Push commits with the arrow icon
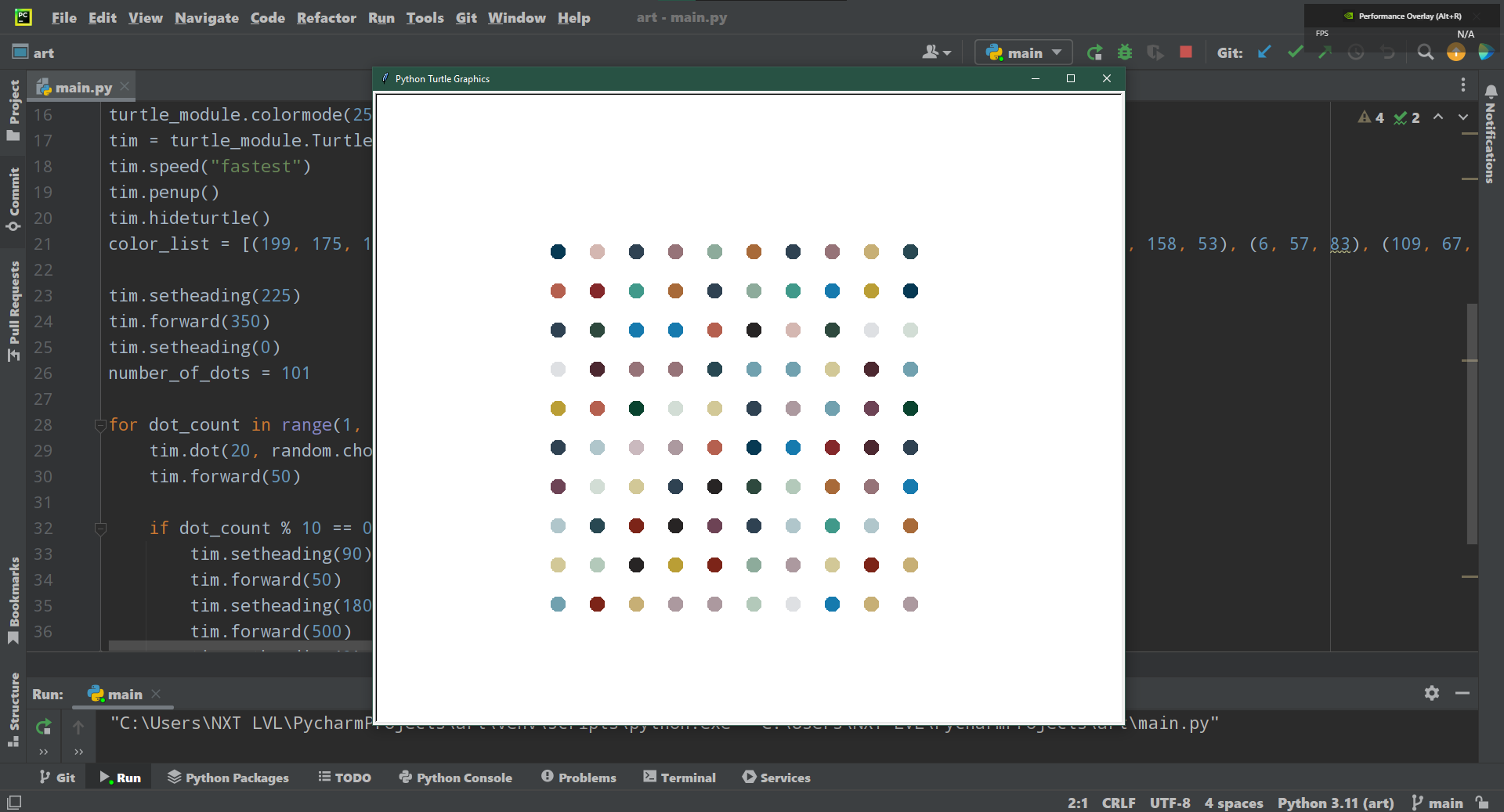The image size is (1504, 812). pyautogui.click(x=1325, y=52)
